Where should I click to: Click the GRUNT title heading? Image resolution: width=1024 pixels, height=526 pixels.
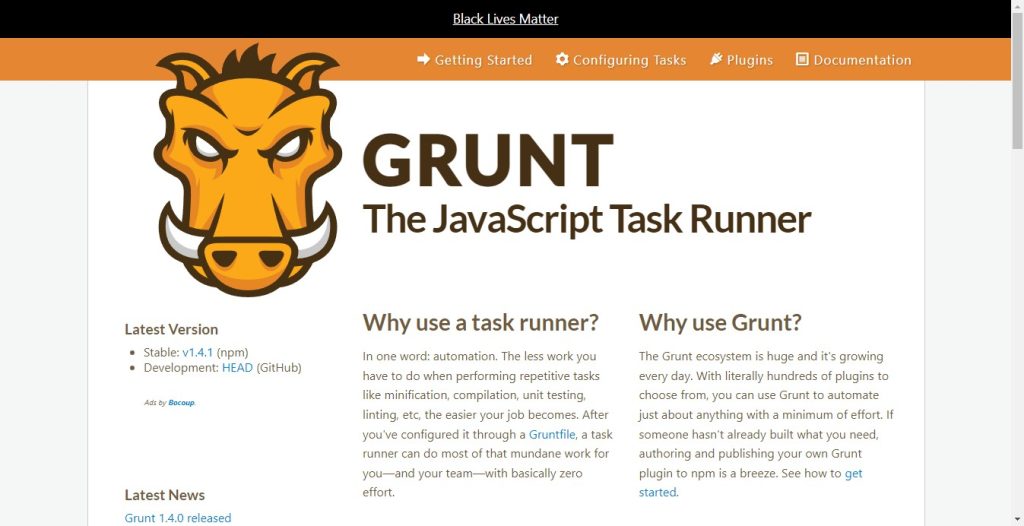(x=488, y=160)
